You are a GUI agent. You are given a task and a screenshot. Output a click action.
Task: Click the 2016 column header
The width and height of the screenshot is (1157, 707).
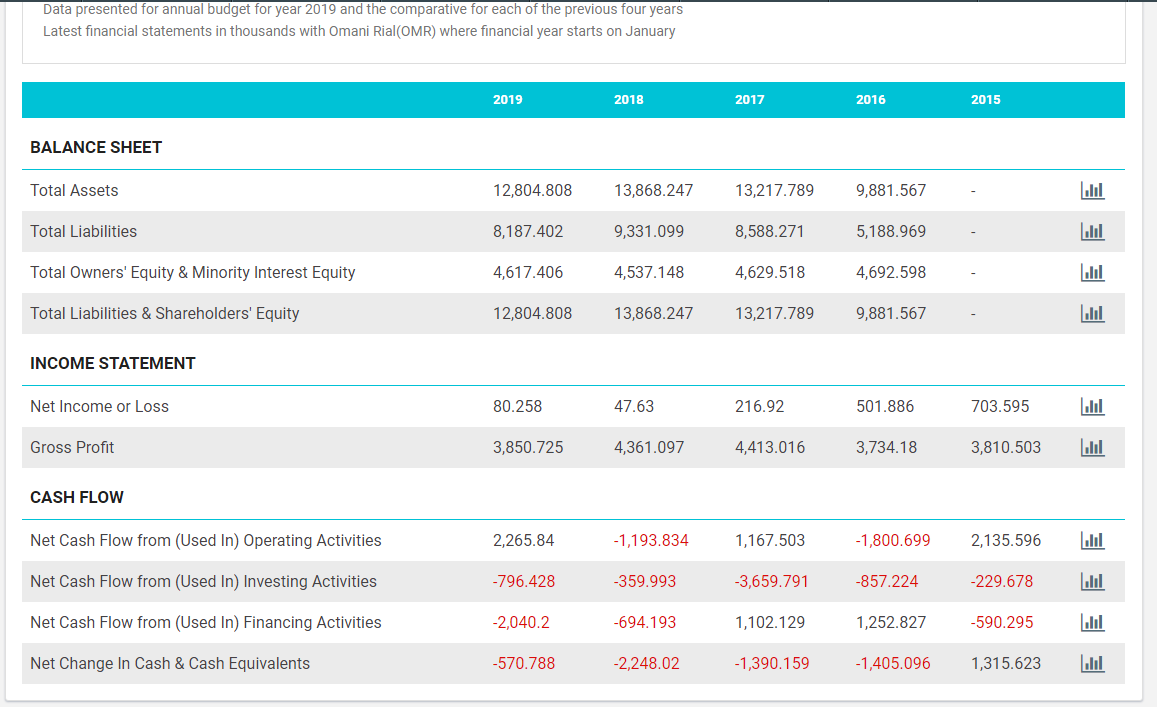click(870, 100)
